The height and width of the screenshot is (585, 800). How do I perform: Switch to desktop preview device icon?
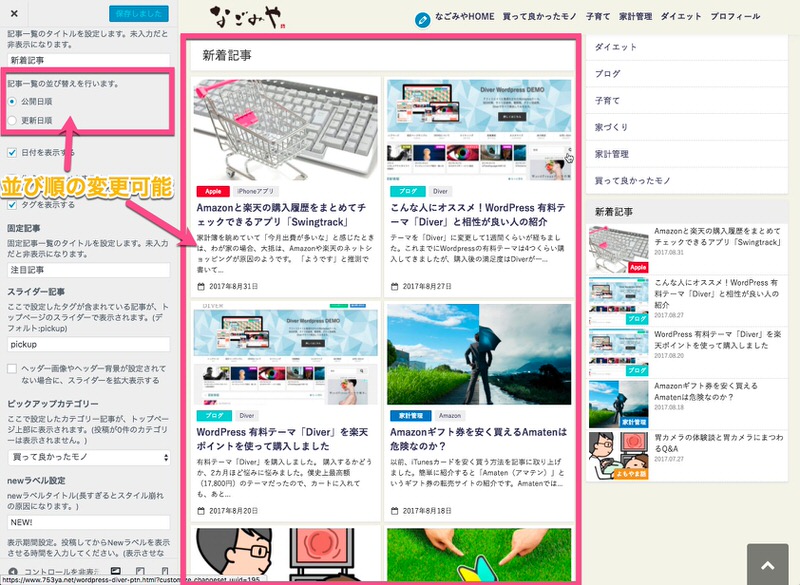coord(116,571)
